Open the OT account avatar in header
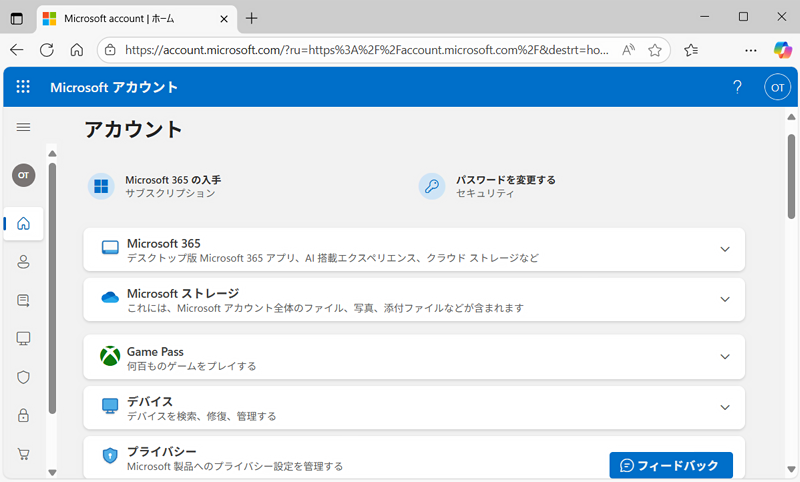800x482 pixels. point(777,87)
